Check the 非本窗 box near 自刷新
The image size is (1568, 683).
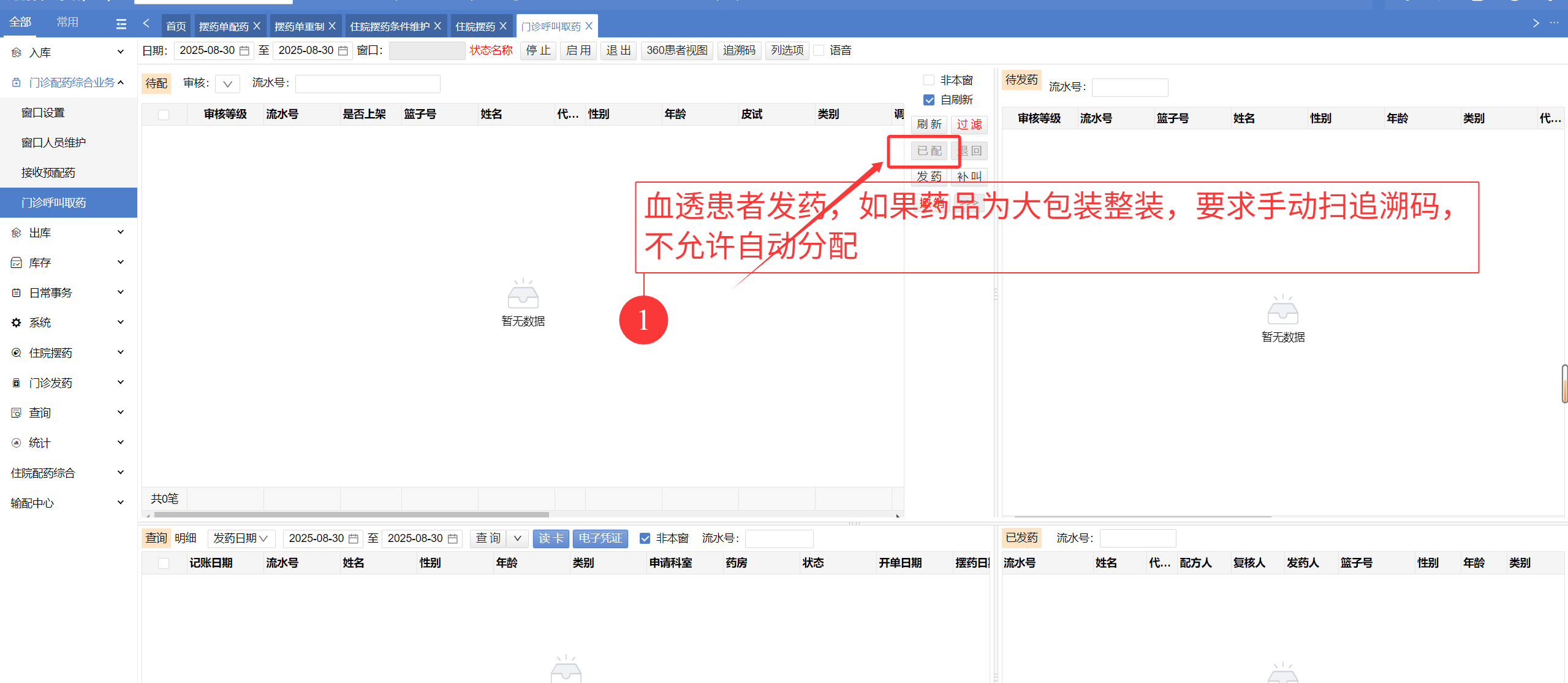point(929,80)
